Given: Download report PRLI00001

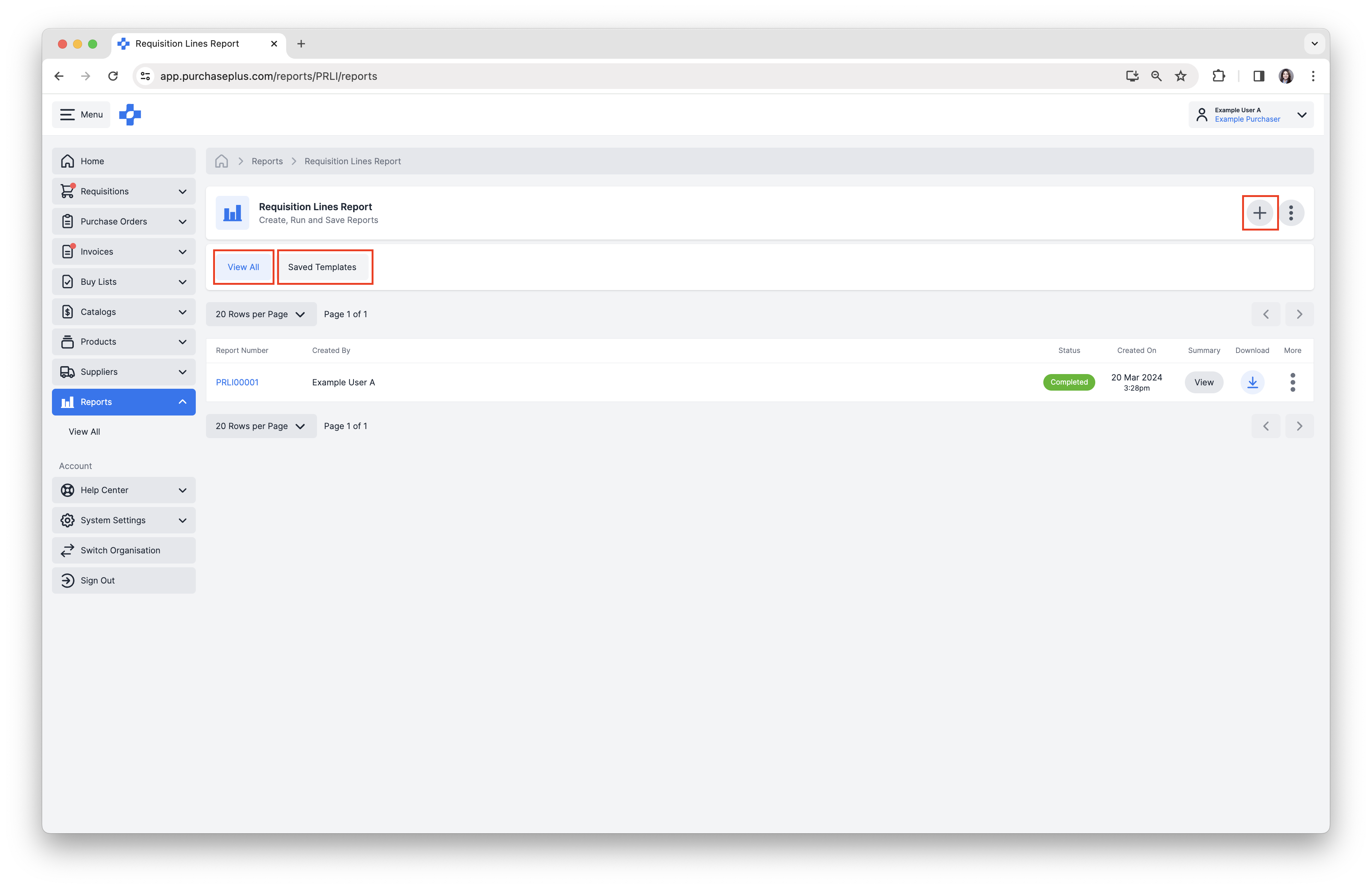Looking at the screenshot, I should 1252,382.
